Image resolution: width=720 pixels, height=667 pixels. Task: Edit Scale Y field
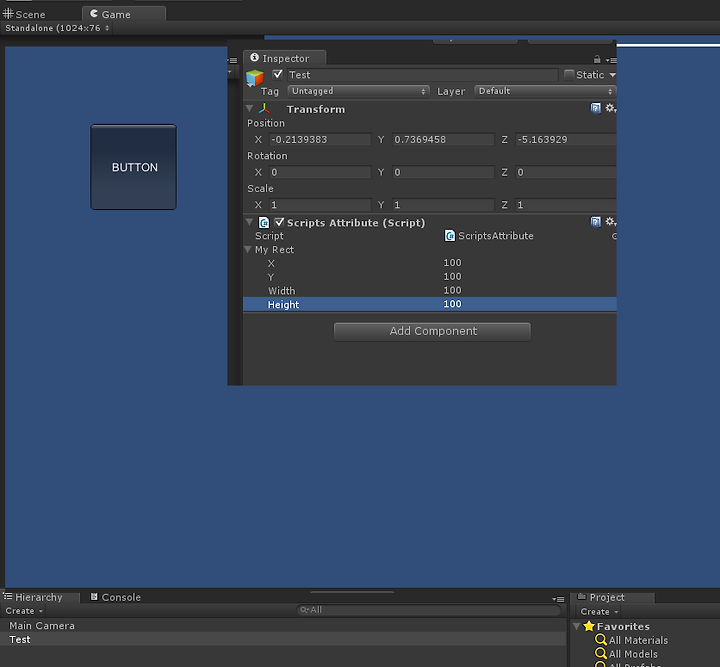pyautogui.click(x=443, y=205)
